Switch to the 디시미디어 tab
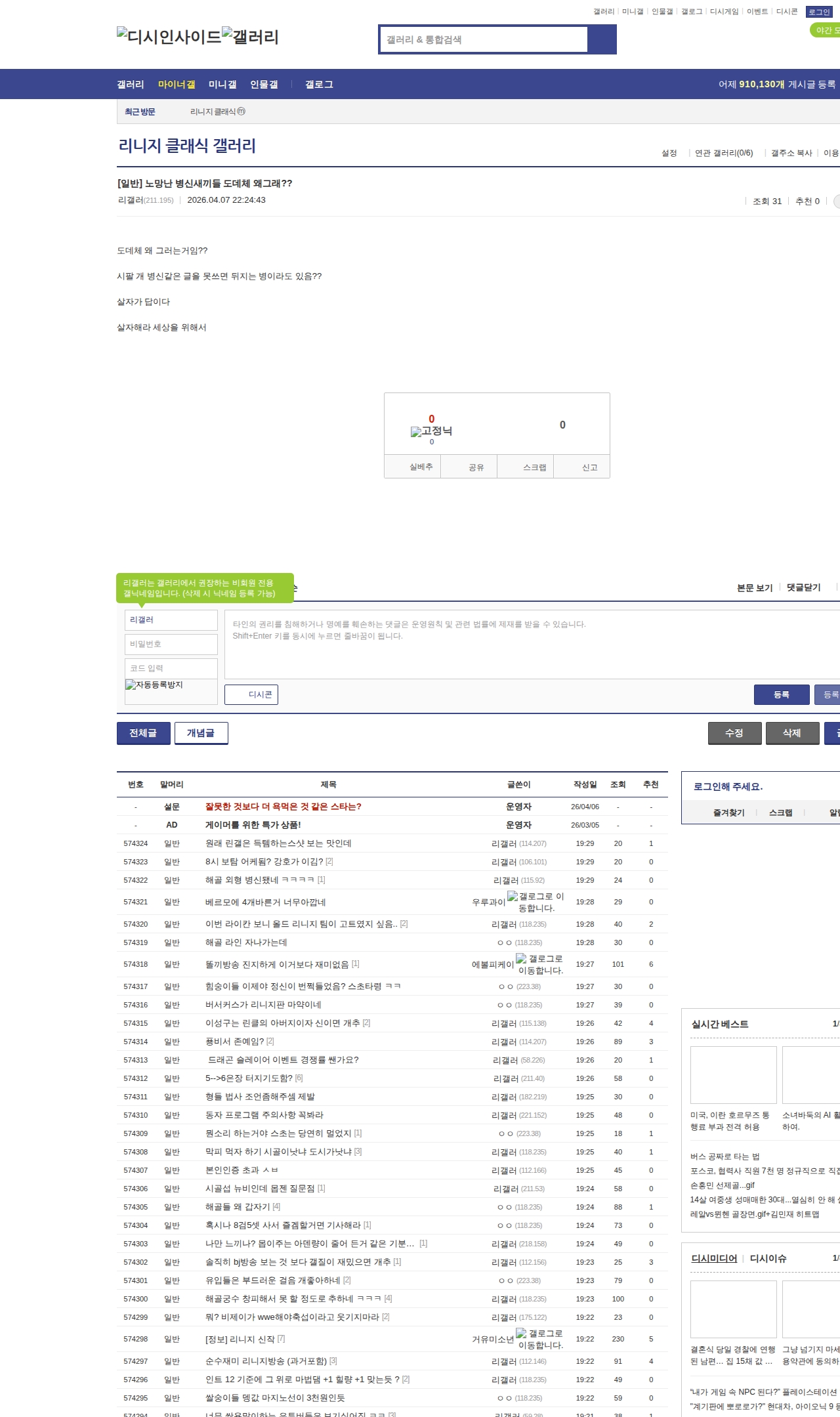The image size is (840, 1417). click(x=714, y=1258)
